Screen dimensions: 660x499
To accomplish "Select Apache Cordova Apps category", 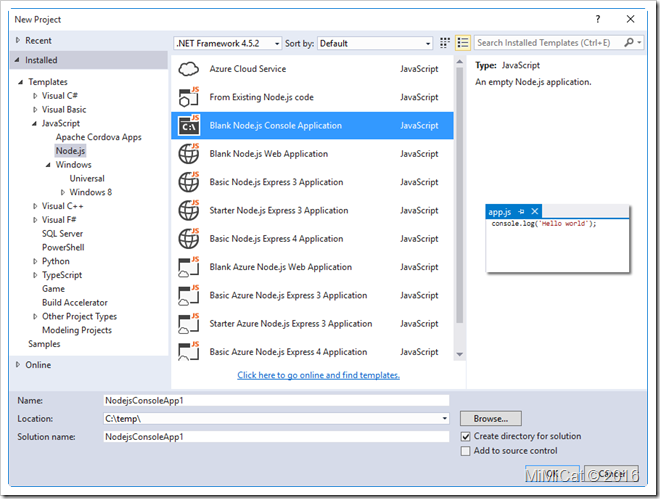I will coord(98,137).
